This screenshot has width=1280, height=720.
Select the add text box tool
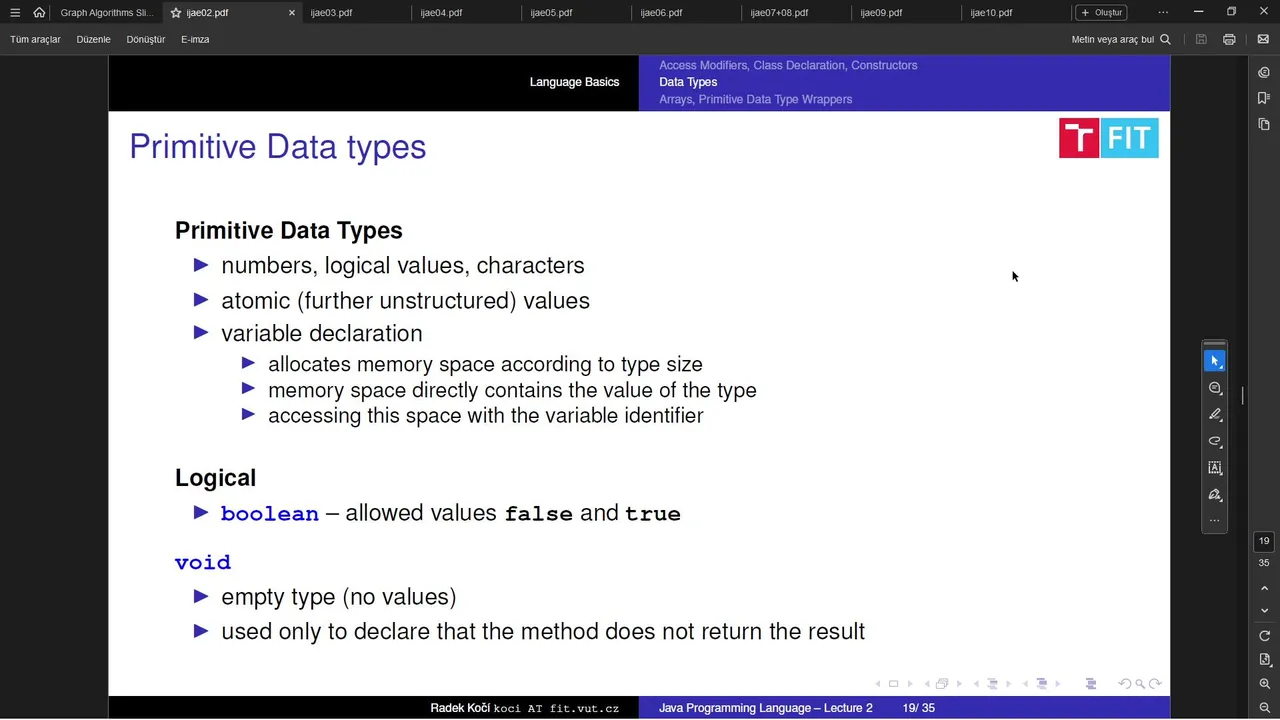(1215, 468)
